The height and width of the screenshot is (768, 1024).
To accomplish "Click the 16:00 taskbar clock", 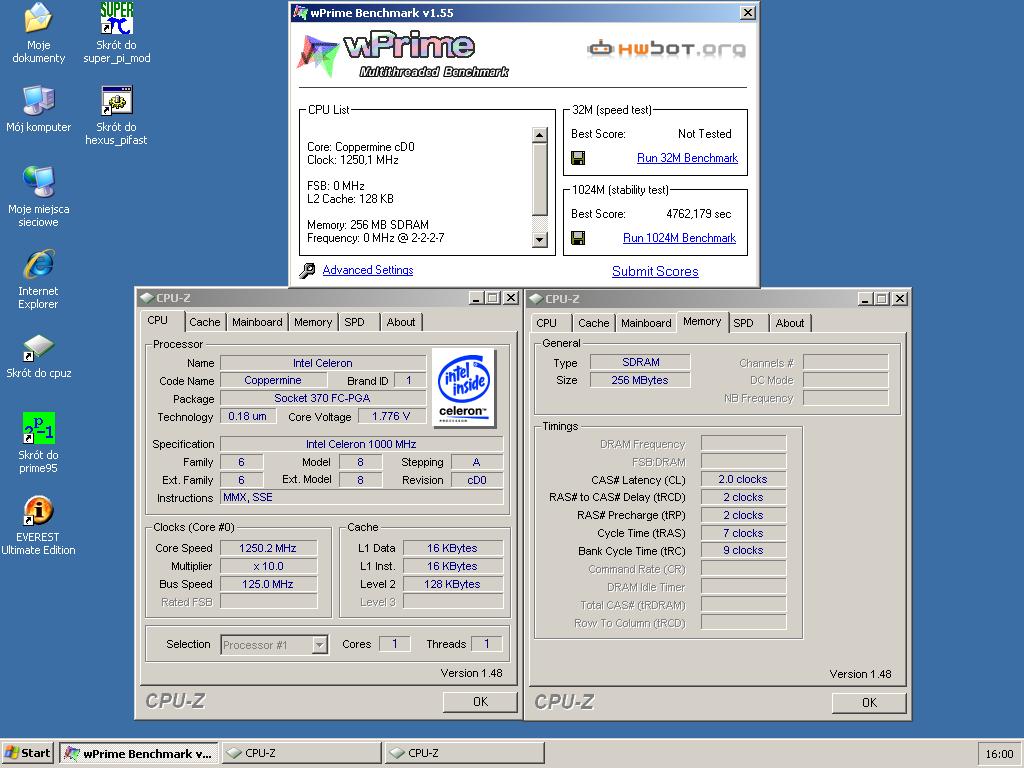I will (x=999, y=754).
